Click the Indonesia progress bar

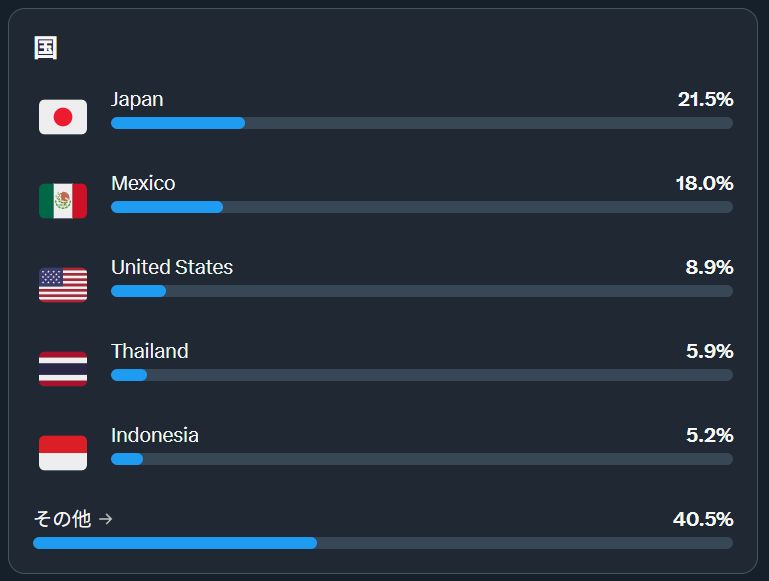click(x=421, y=459)
